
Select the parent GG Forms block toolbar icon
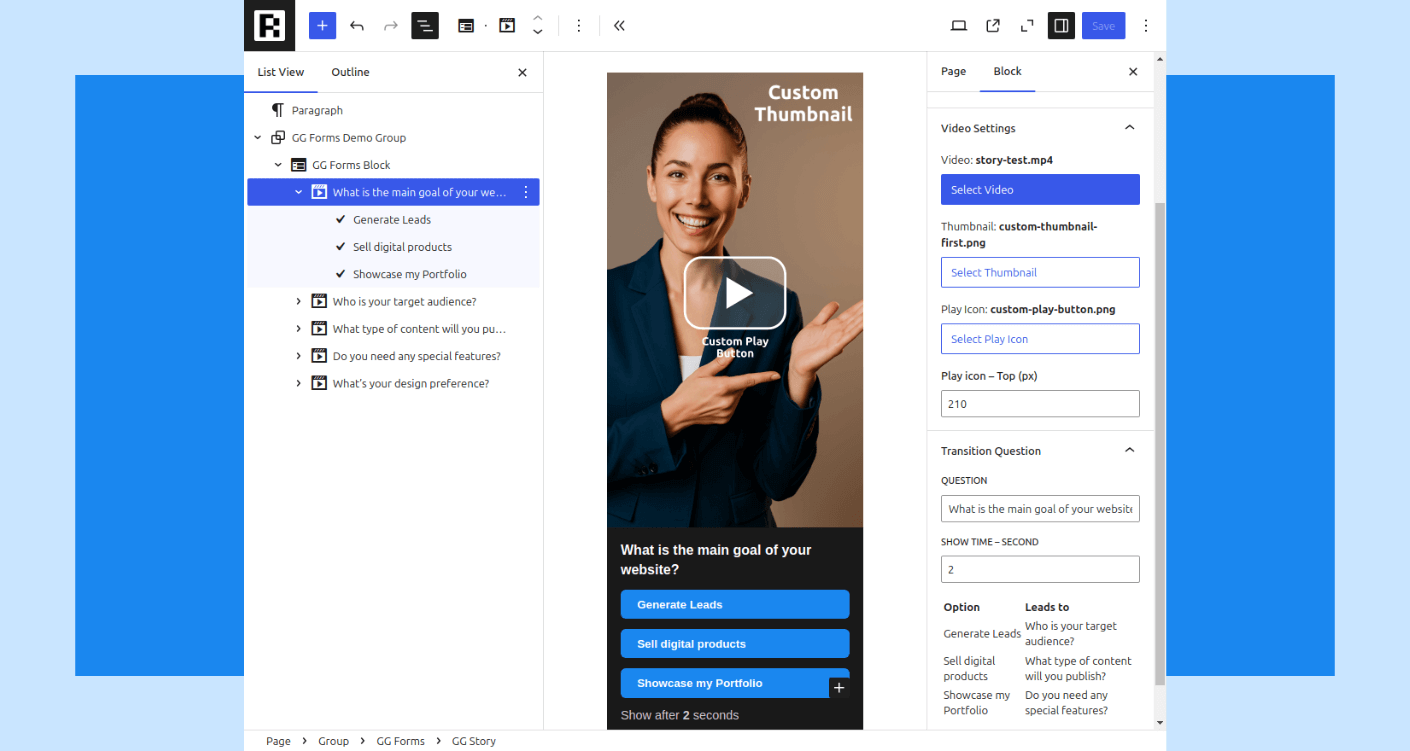pos(466,26)
